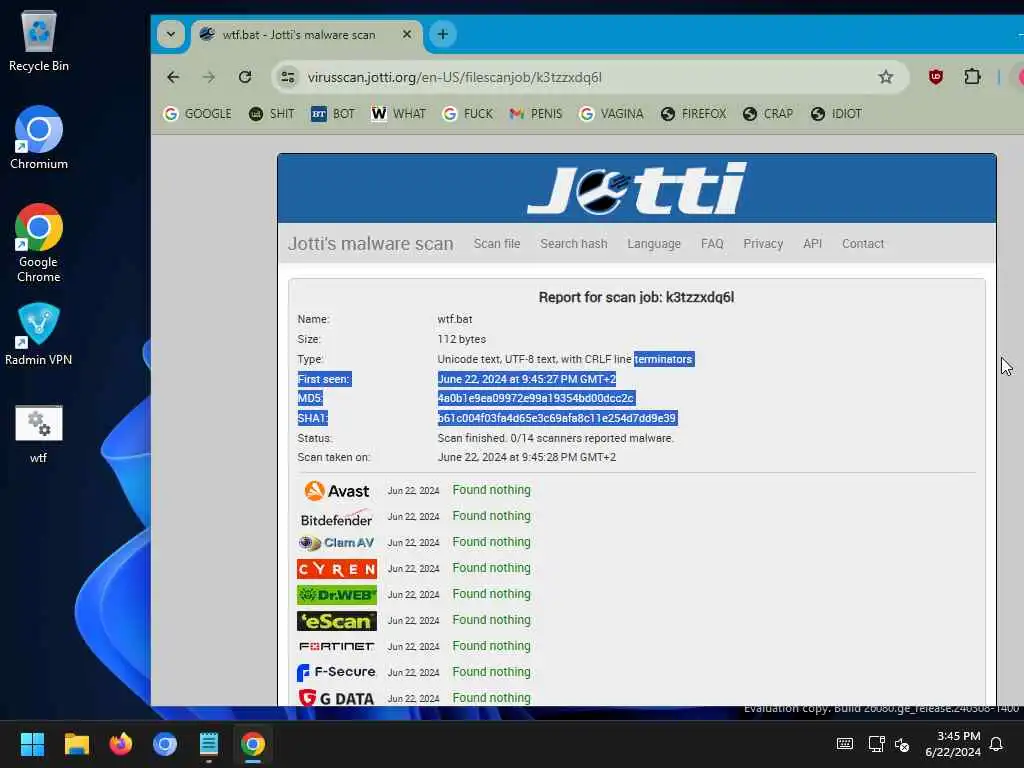The image size is (1024, 768).
Task: Open the Search hash menu item
Action: tap(573, 244)
